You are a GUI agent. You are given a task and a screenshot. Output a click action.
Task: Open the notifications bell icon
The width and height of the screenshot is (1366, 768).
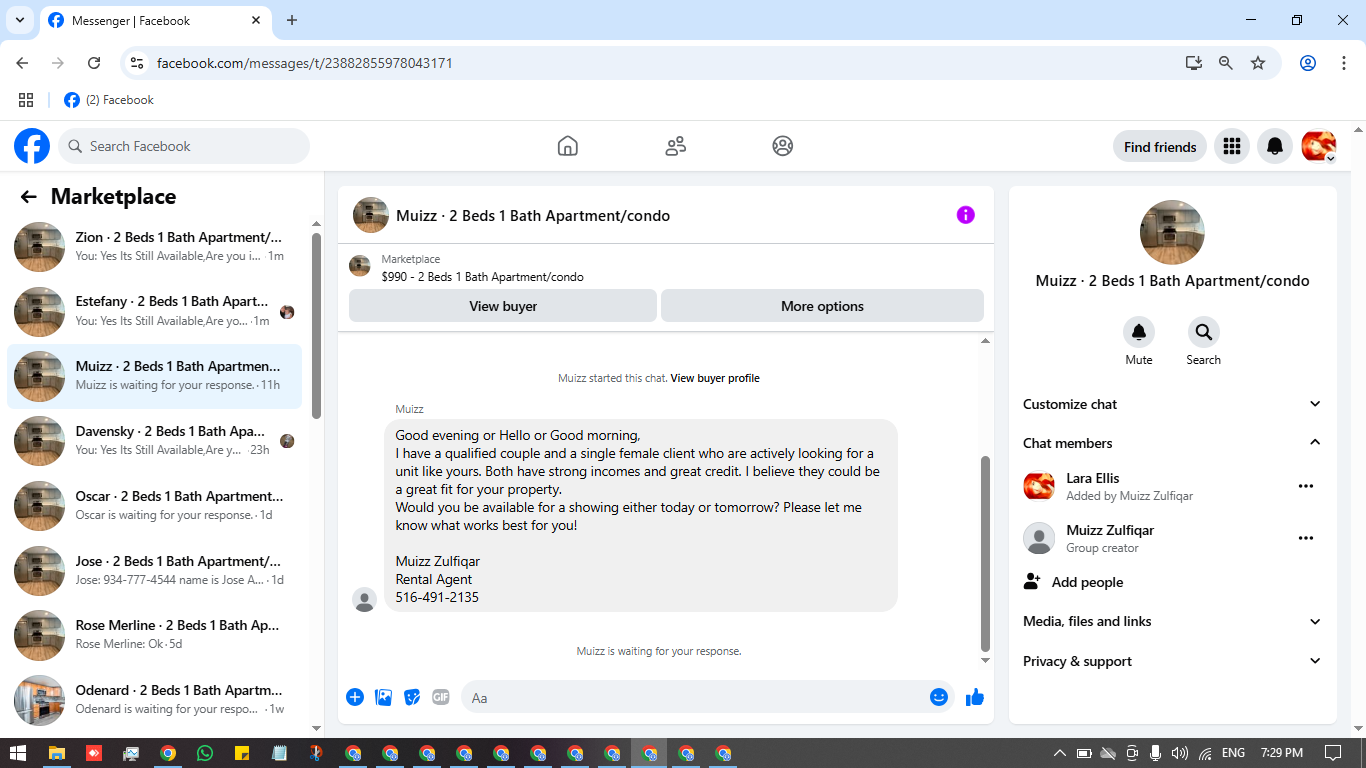[1275, 146]
